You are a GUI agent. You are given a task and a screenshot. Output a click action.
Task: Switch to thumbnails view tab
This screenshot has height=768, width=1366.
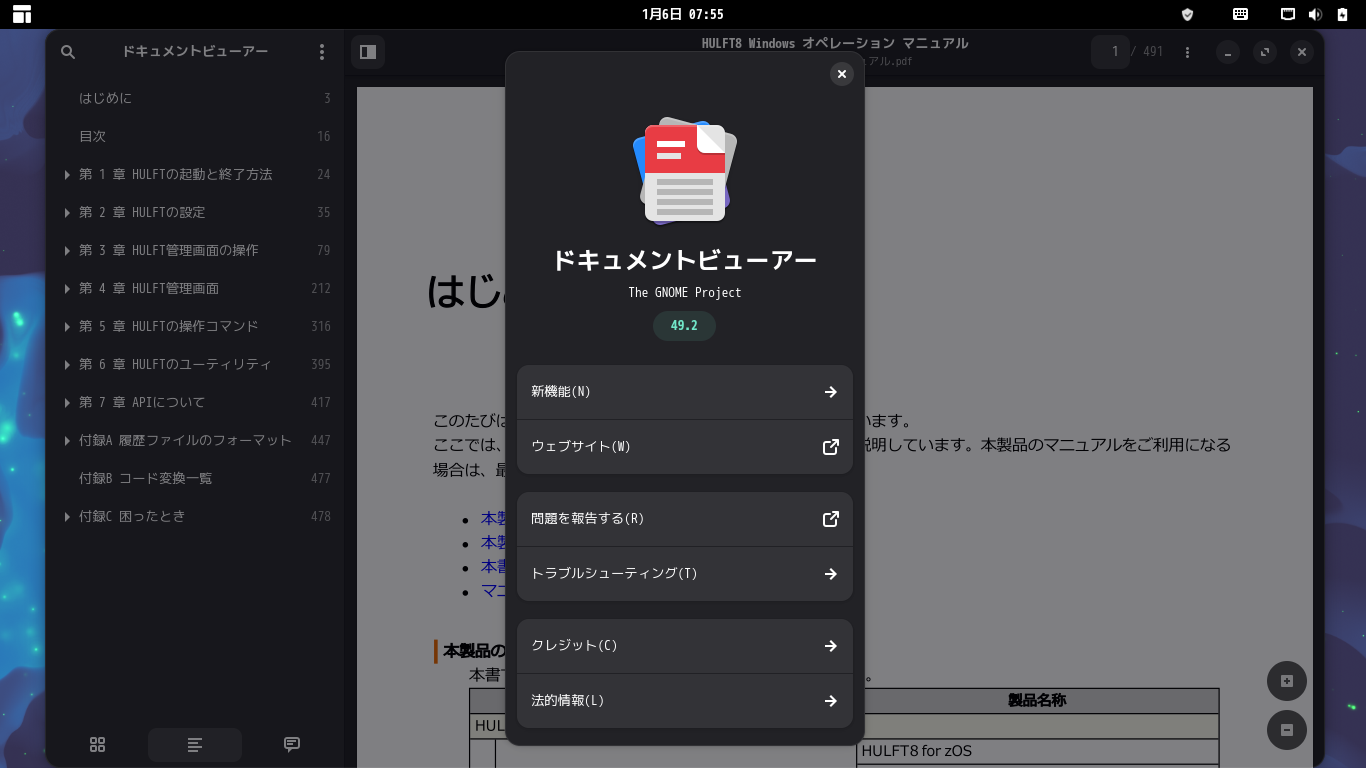pos(97,745)
